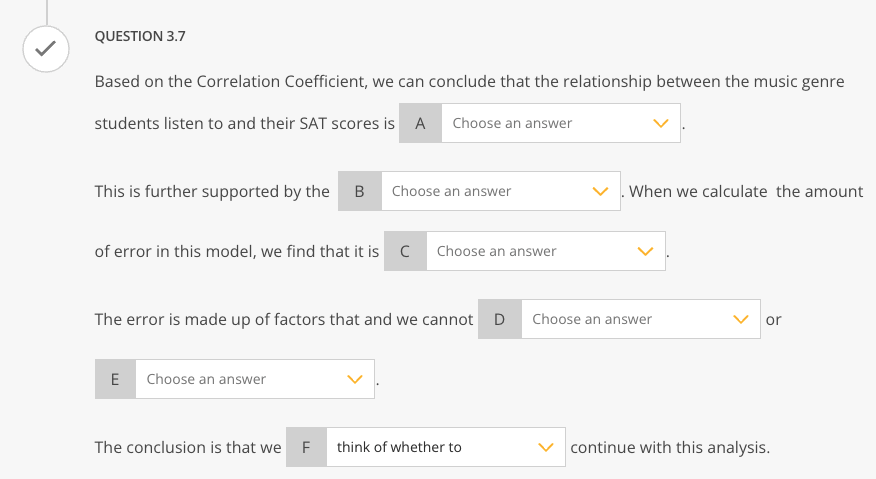The image size is (876, 479).
Task: Click the gray 'A' label badge
Action: pos(421,123)
